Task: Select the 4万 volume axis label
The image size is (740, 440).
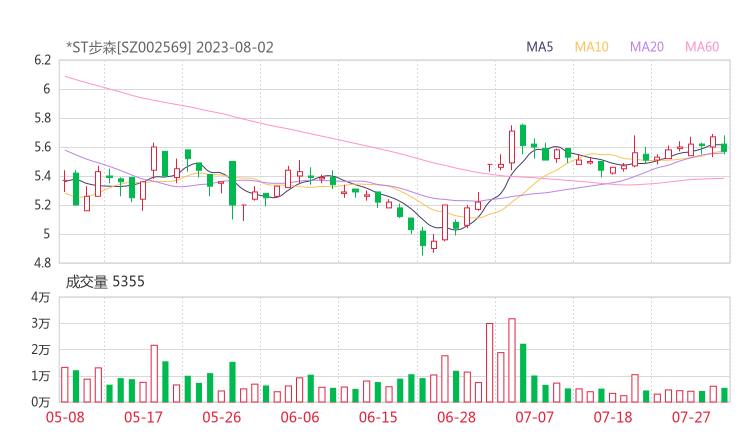Action: tap(41, 297)
